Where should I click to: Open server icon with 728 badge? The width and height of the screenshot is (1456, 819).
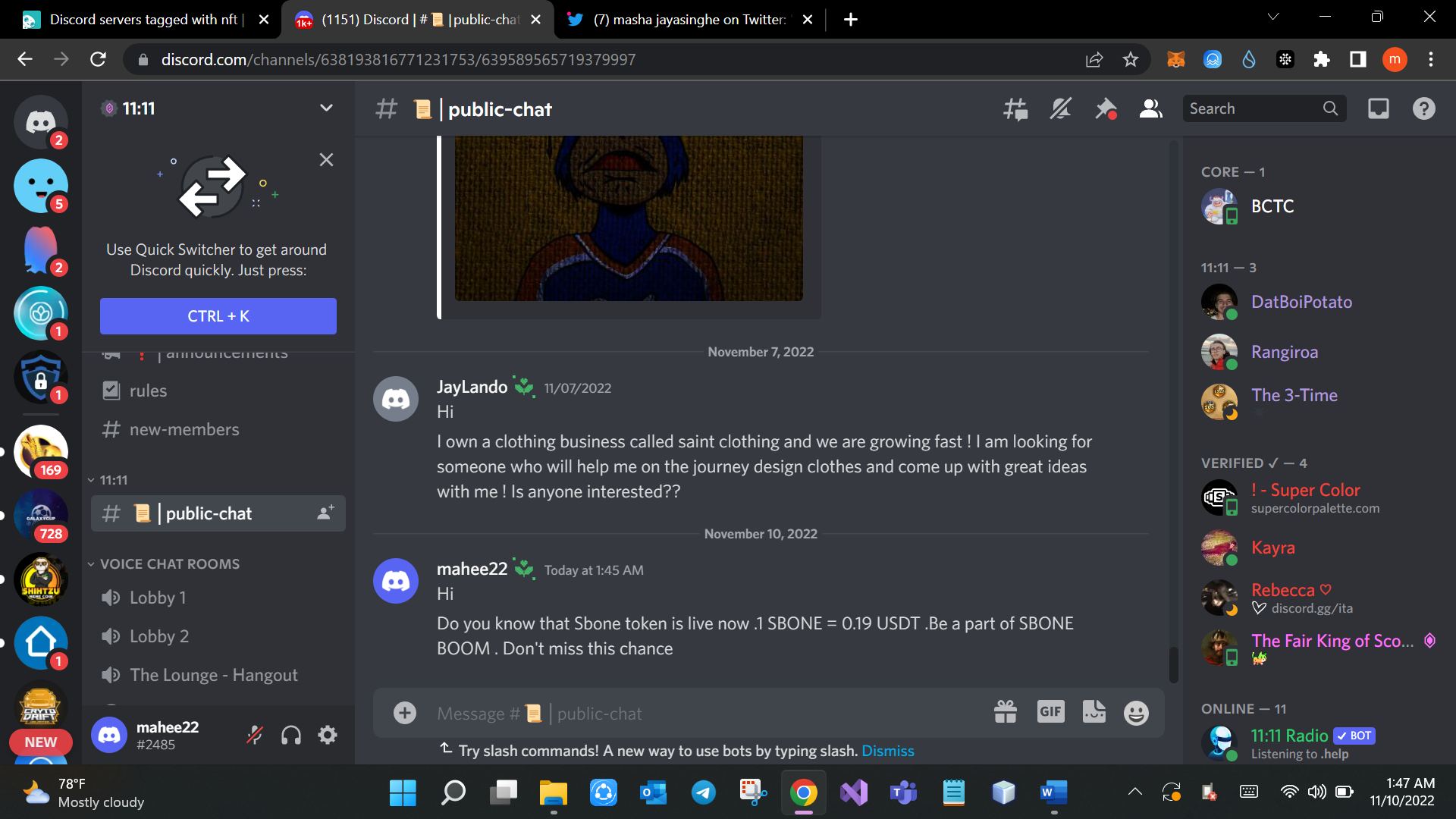[x=41, y=516]
